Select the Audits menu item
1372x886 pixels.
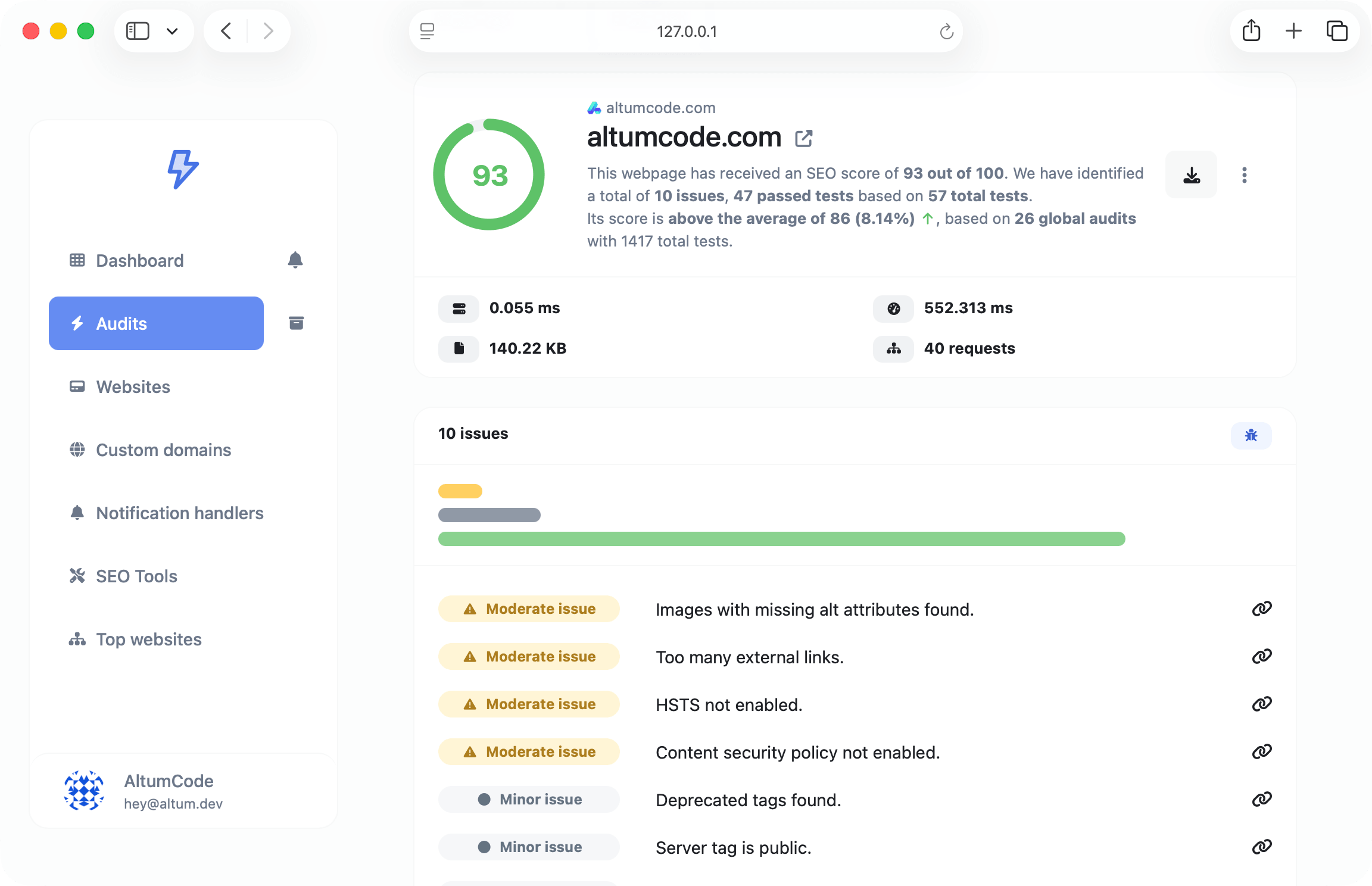[x=156, y=323]
